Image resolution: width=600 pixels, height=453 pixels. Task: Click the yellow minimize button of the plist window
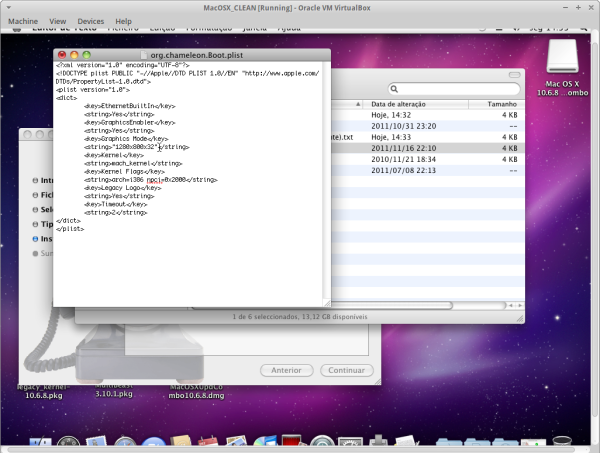click(74, 55)
